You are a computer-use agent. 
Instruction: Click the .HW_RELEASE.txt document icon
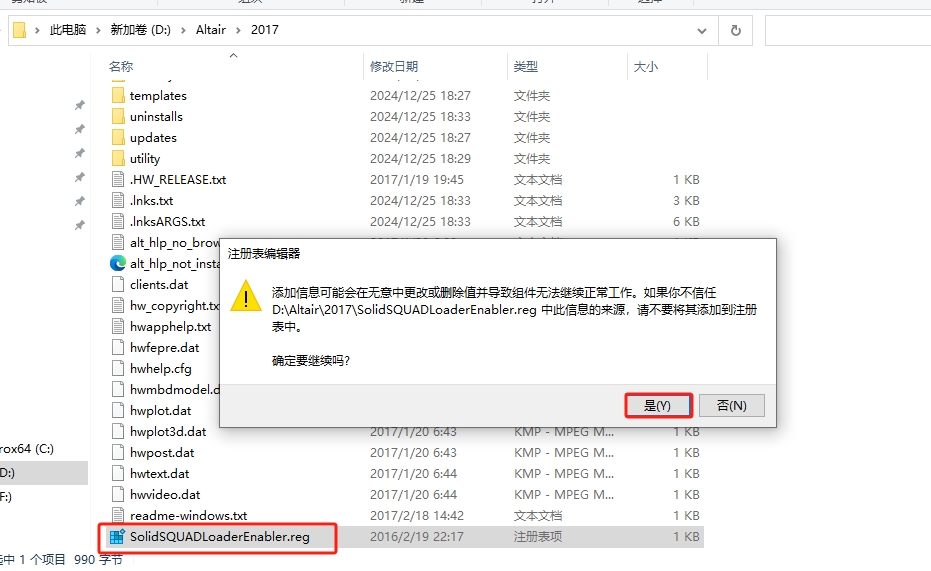[118, 179]
